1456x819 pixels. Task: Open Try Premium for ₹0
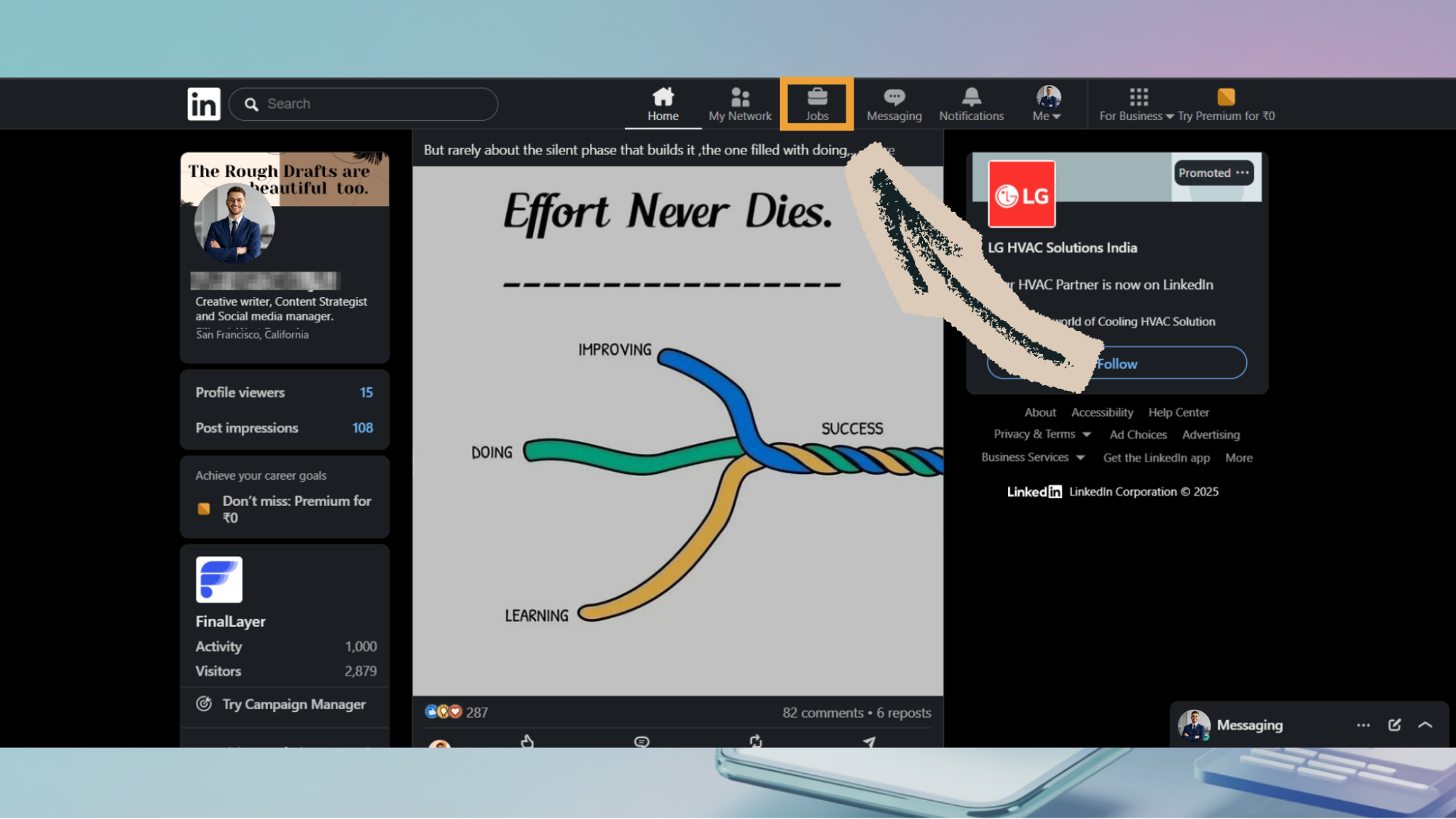tap(1226, 104)
